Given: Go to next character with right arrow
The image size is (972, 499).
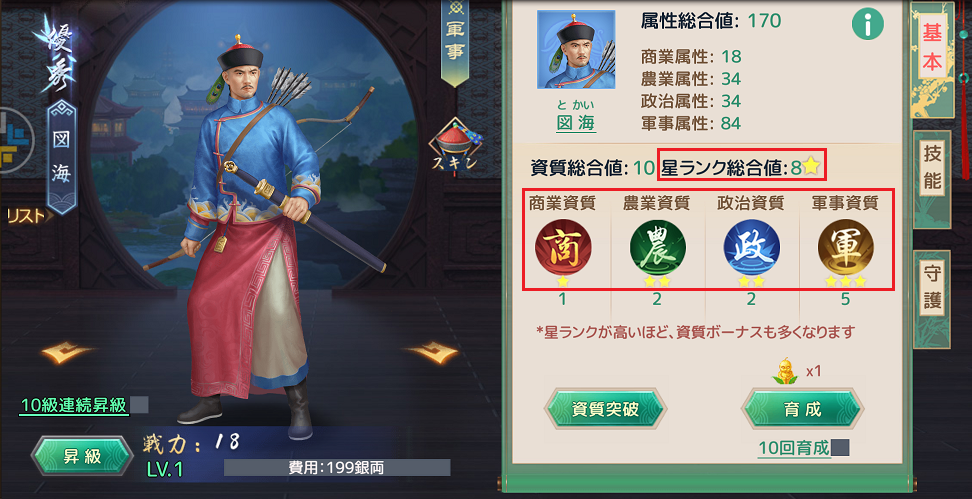Looking at the screenshot, I should click(x=433, y=352).
